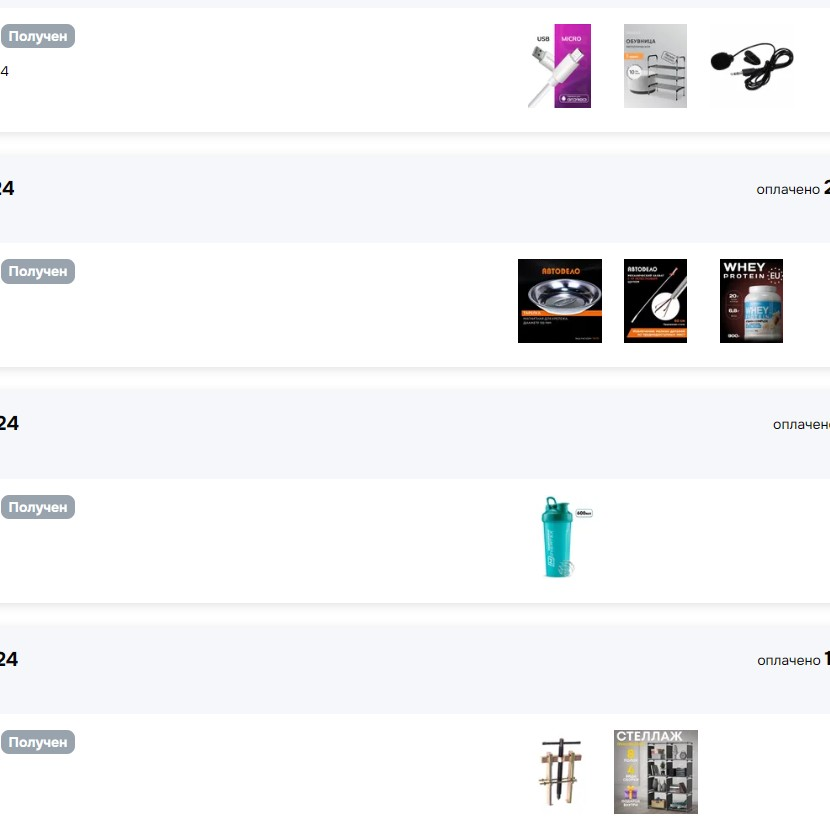Screen dimensions: 830x822
Task: Click the order date header above Стеллаж order
Action: (x=9, y=659)
